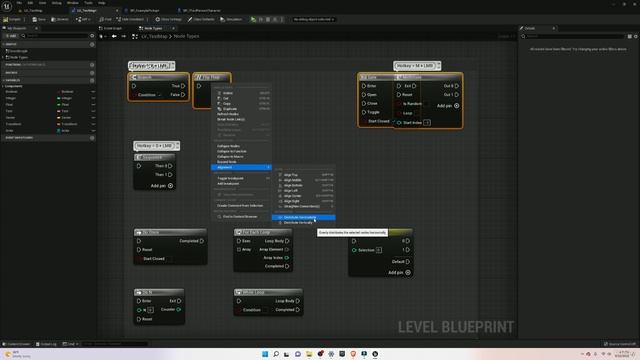Click the add Variables plus button
Viewport: 640px width, 360px height.
92,80
